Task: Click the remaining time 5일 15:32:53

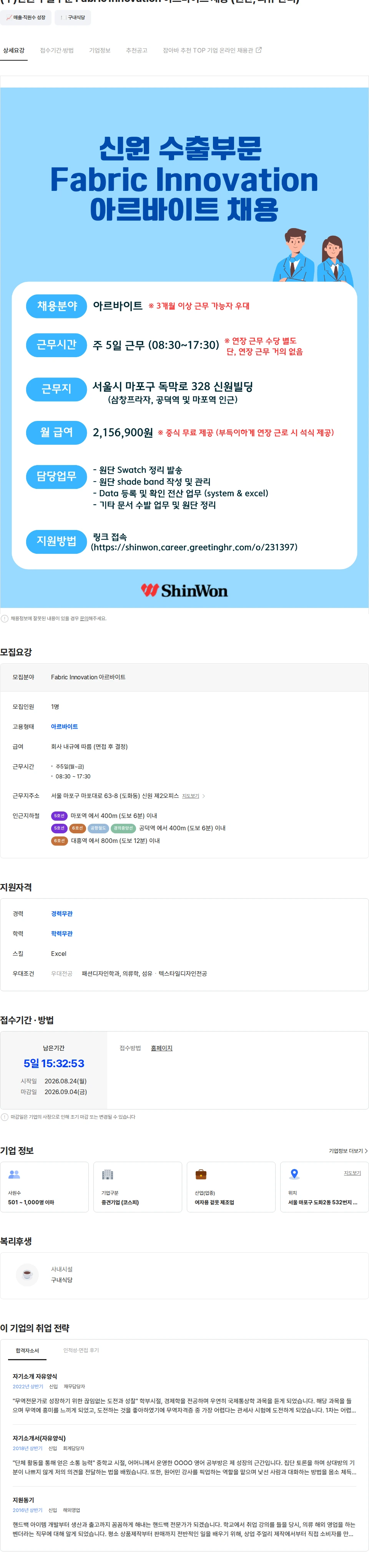Action: (x=53, y=1063)
